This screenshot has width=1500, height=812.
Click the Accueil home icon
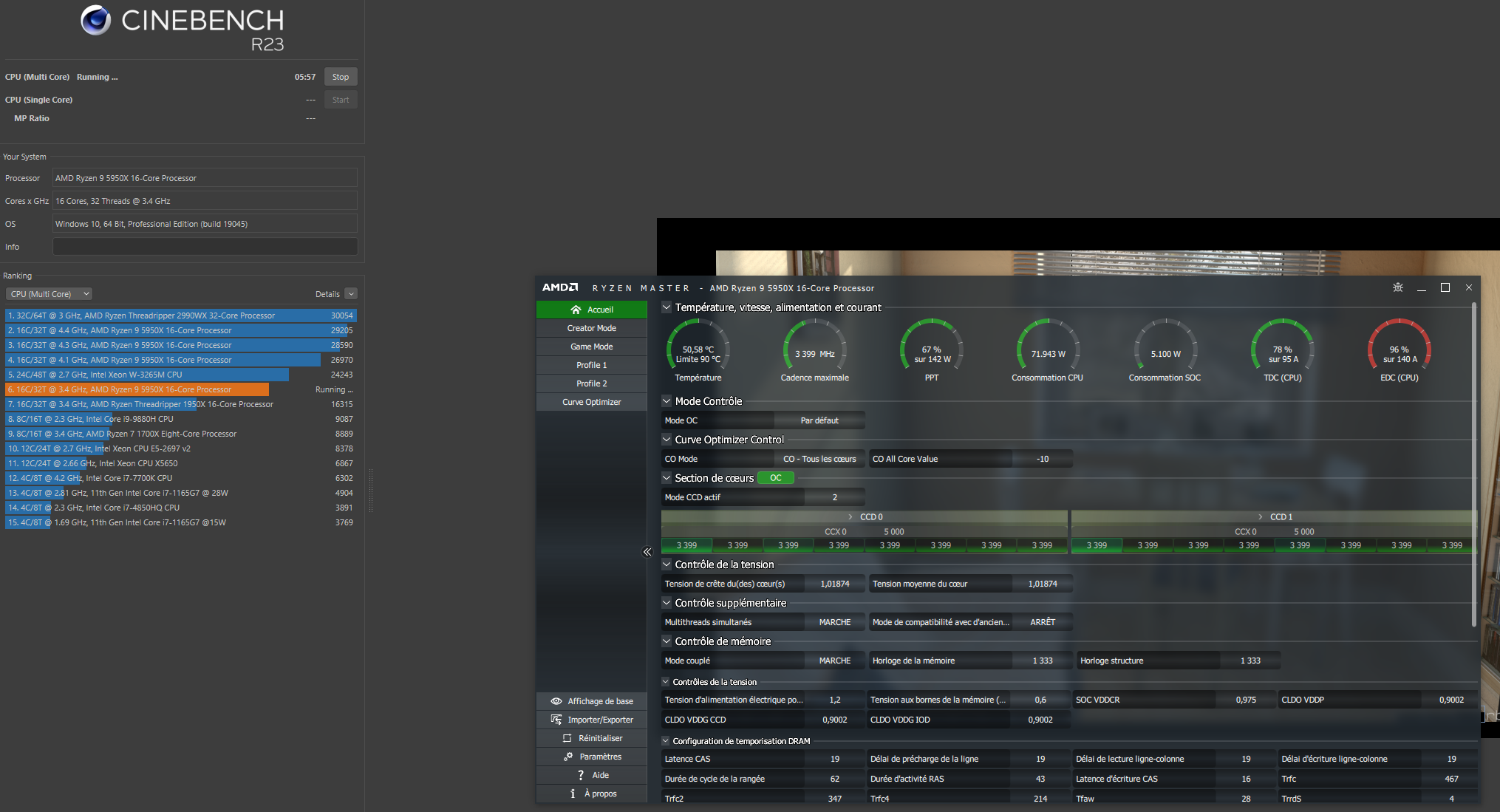[576, 310]
